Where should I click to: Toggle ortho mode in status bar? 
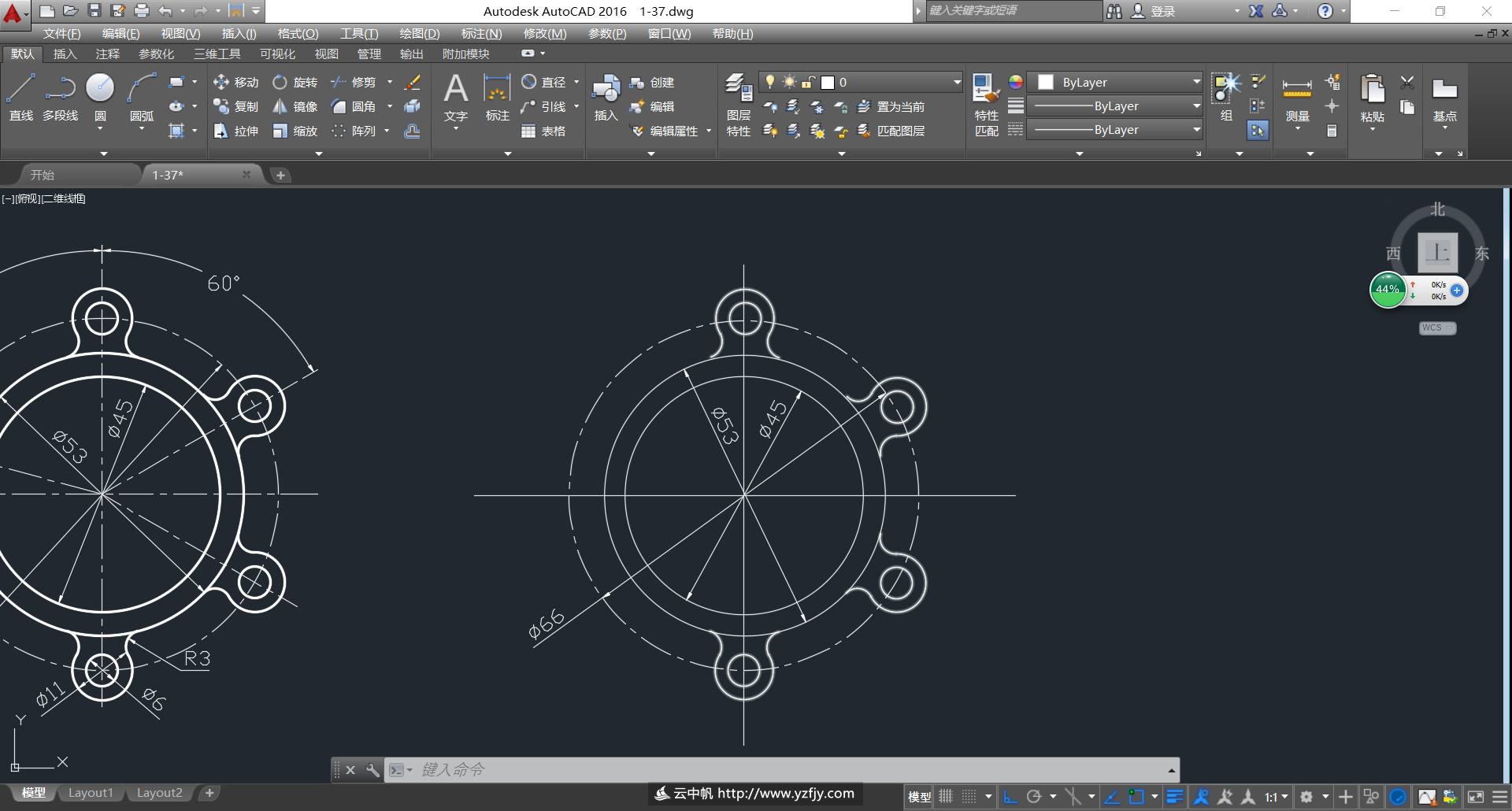pos(1010,797)
